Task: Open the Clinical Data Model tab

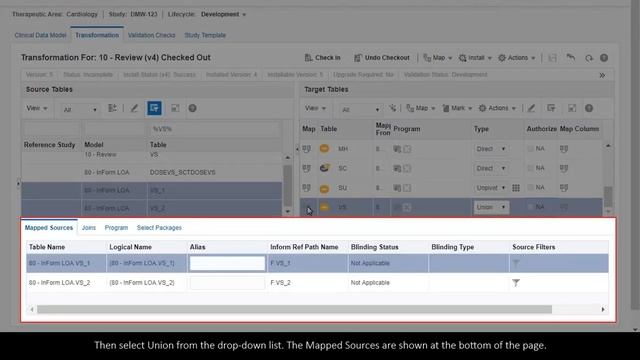Action: (x=40, y=36)
